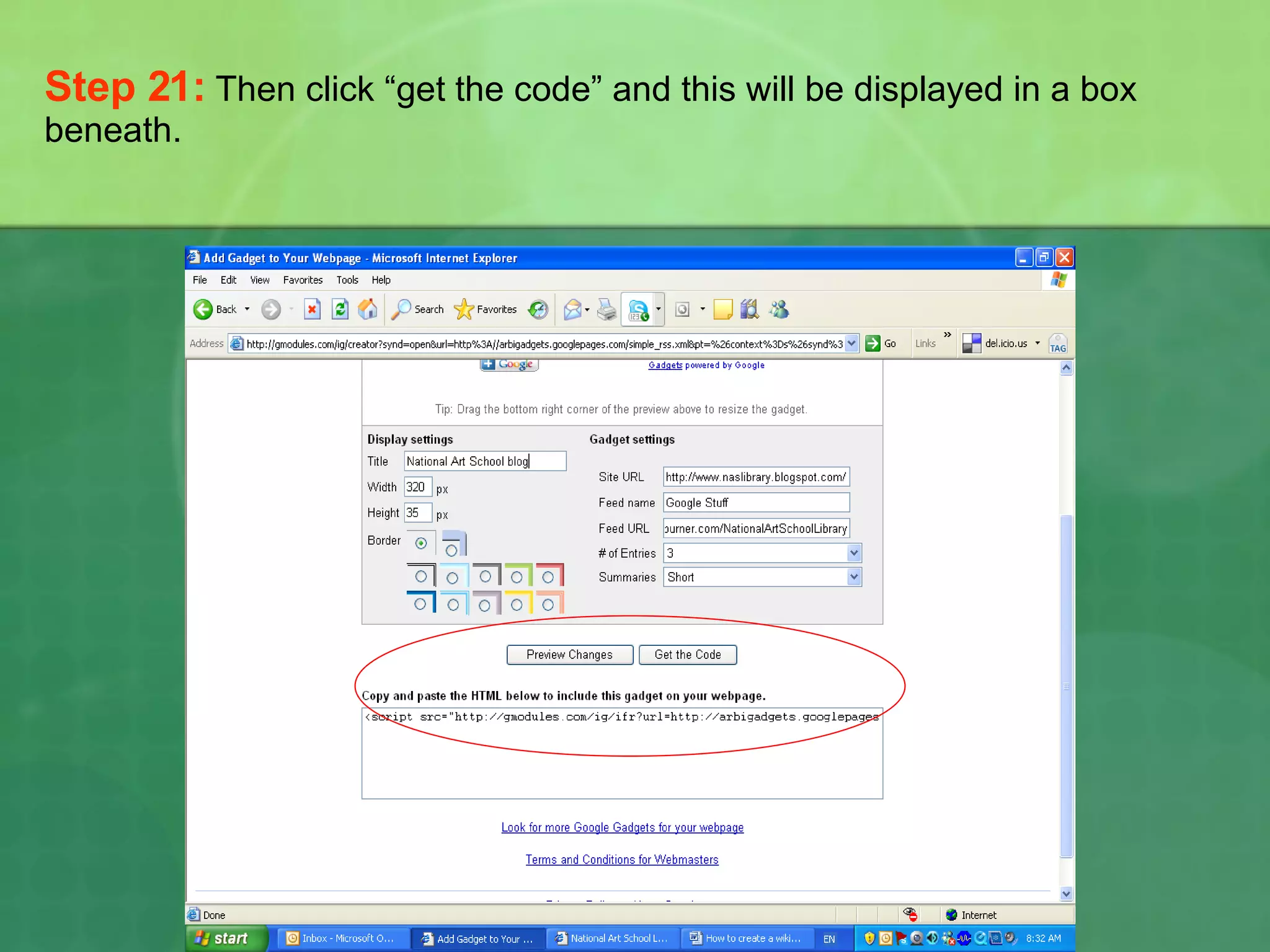Select the red corner border radio option
The image size is (1270, 952).
tap(548, 578)
